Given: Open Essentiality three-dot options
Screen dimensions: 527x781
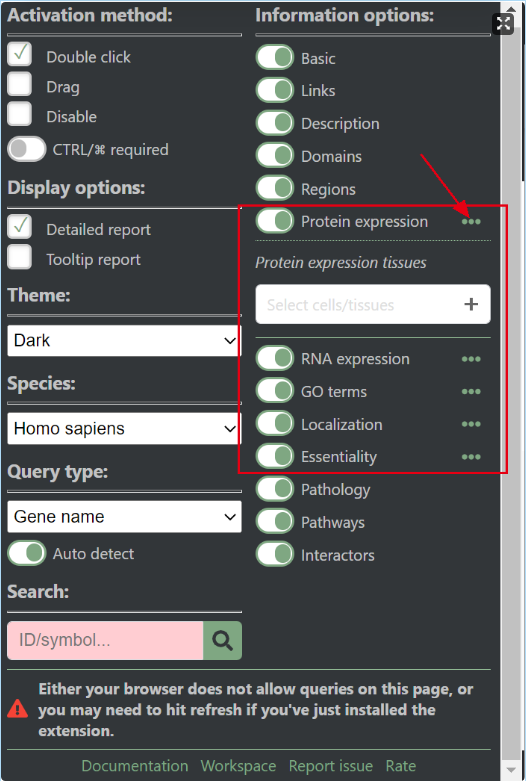Looking at the screenshot, I should 471,457.
